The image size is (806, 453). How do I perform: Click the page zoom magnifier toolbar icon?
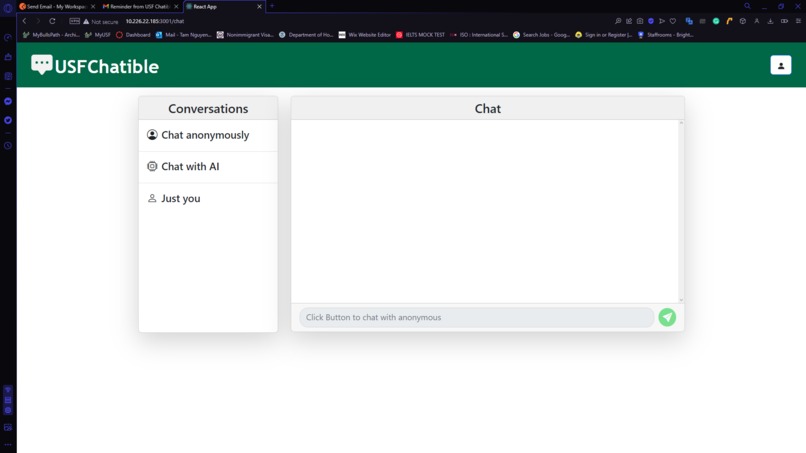(618, 21)
